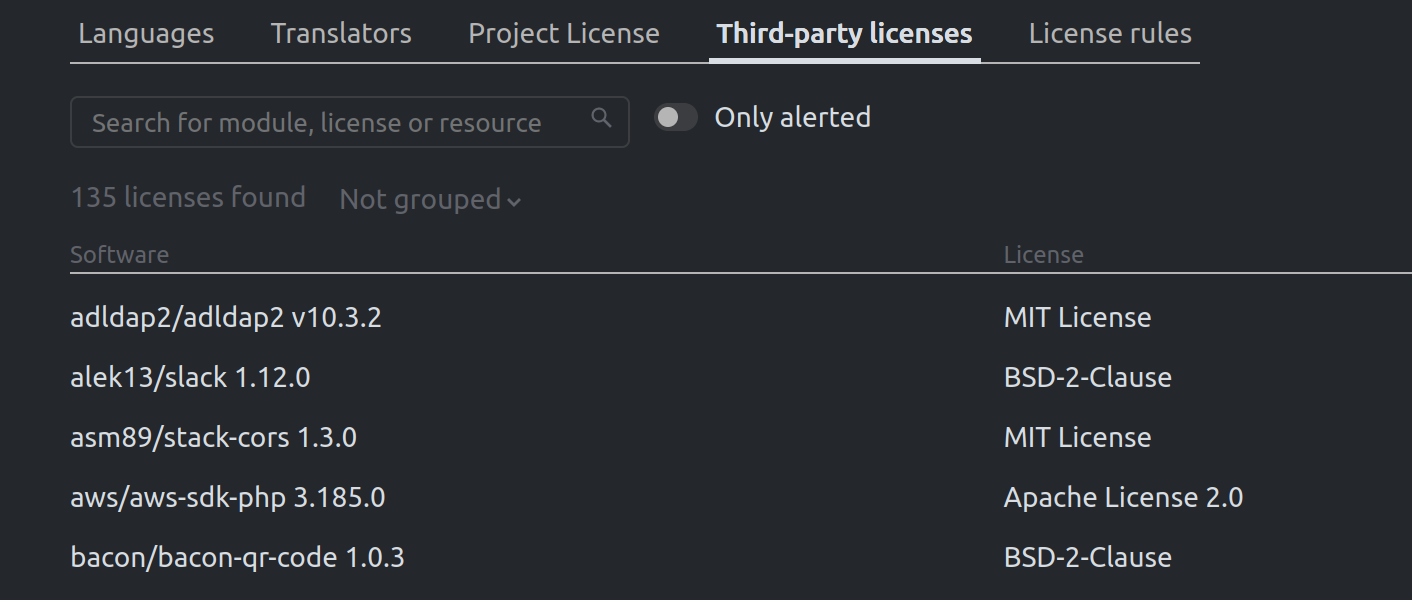The height and width of the screenshot is (600, 1412).
Task: Click the search magnifier icon
Action: 601,118
